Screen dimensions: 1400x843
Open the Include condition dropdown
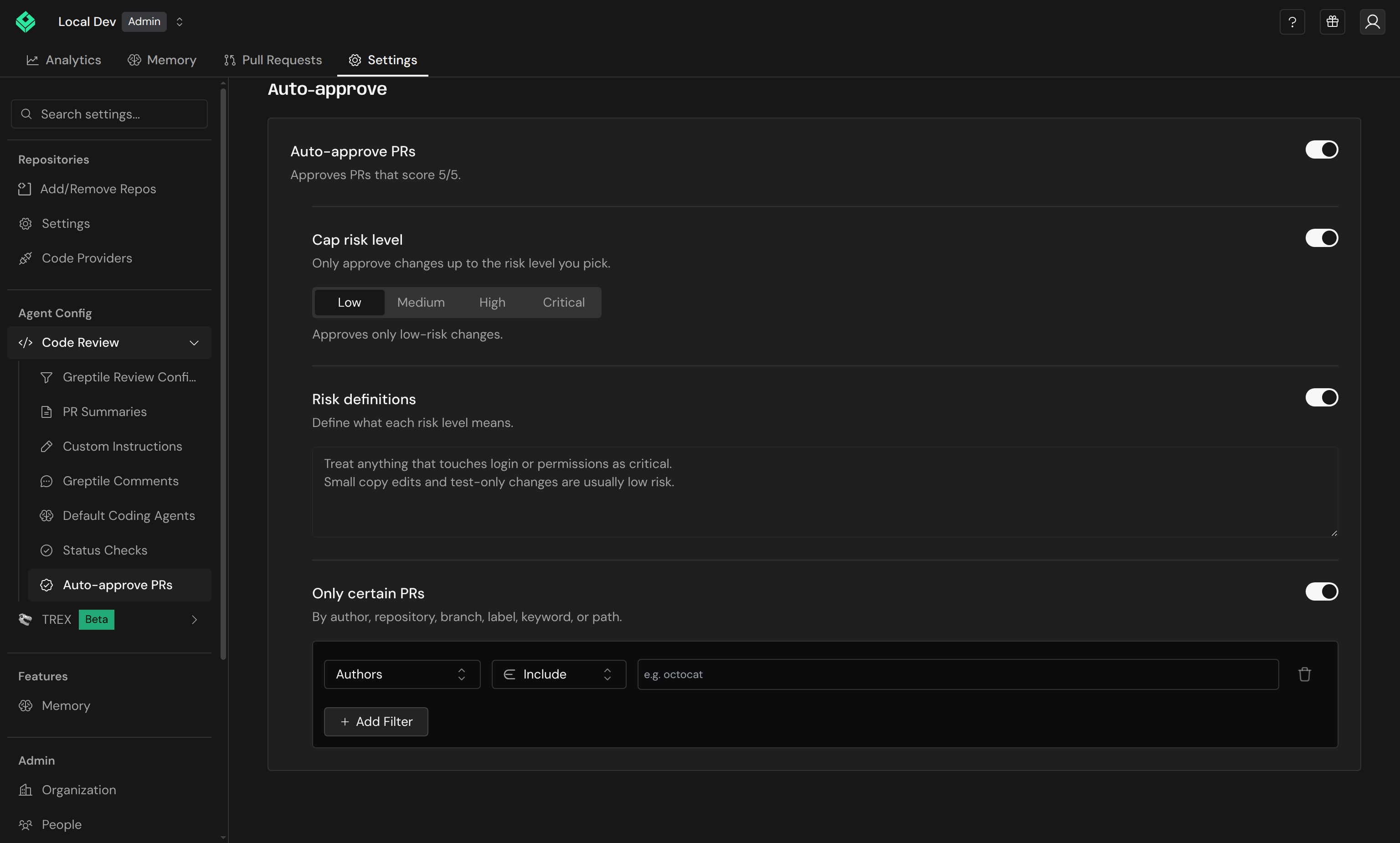click(559, 674)
